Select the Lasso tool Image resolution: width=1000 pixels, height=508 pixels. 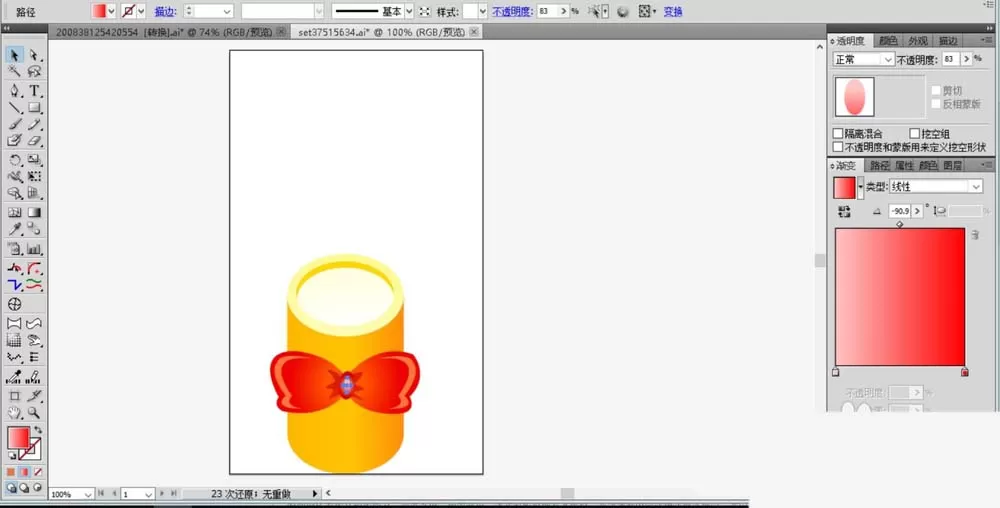pos(34,71)
